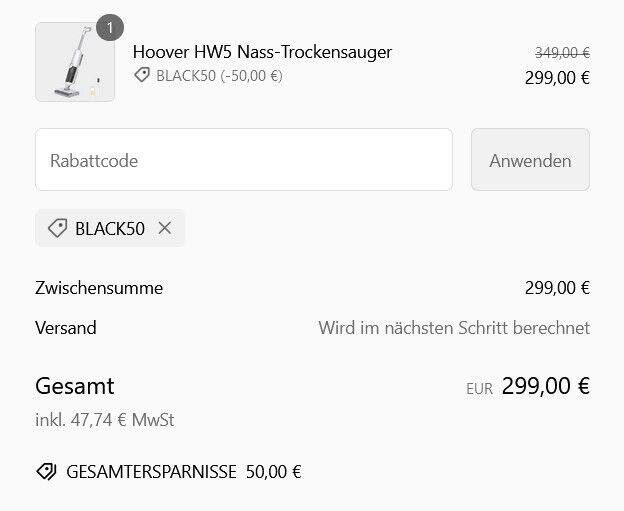
Task: Select the Hoover HW5 Nass-Trockensauger product title
Action: 262,52
